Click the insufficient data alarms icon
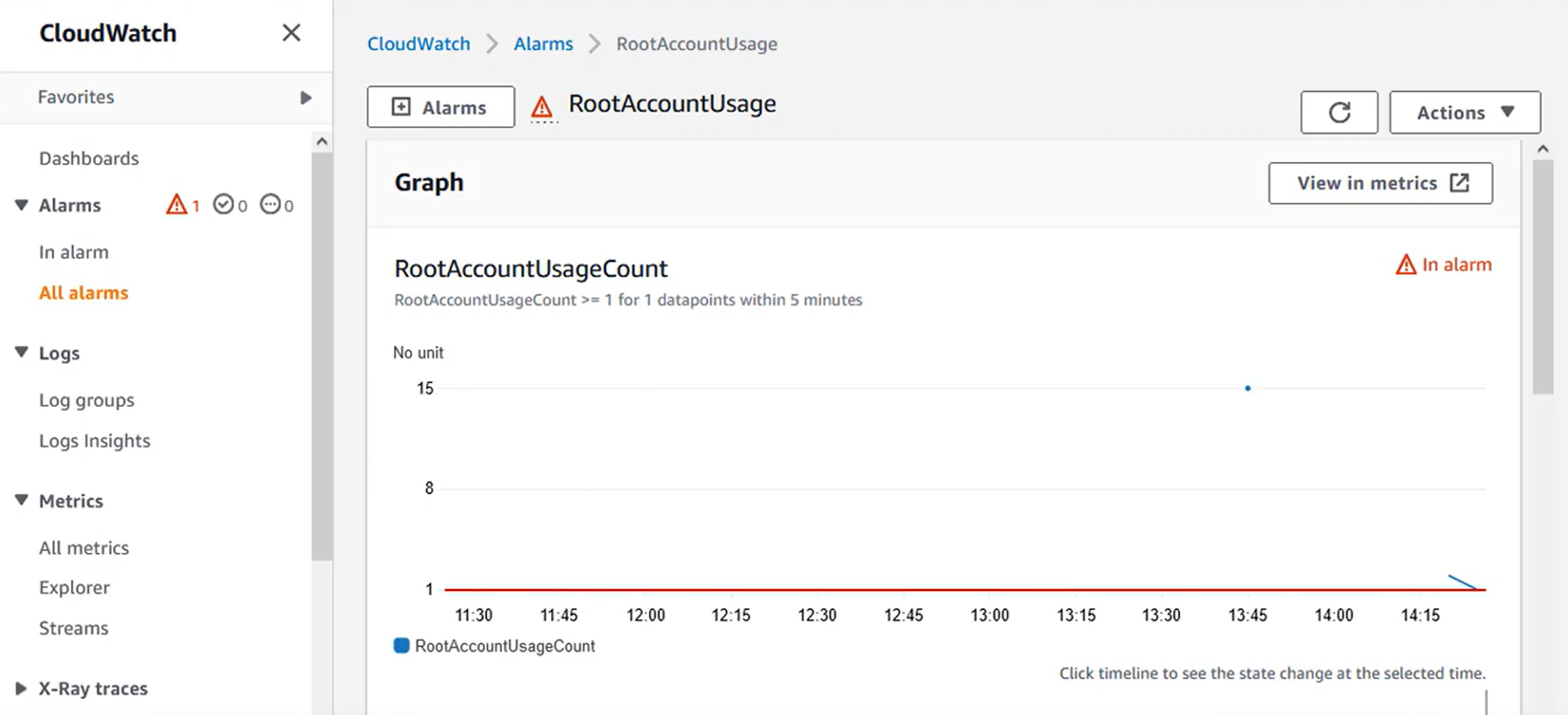 270,204
